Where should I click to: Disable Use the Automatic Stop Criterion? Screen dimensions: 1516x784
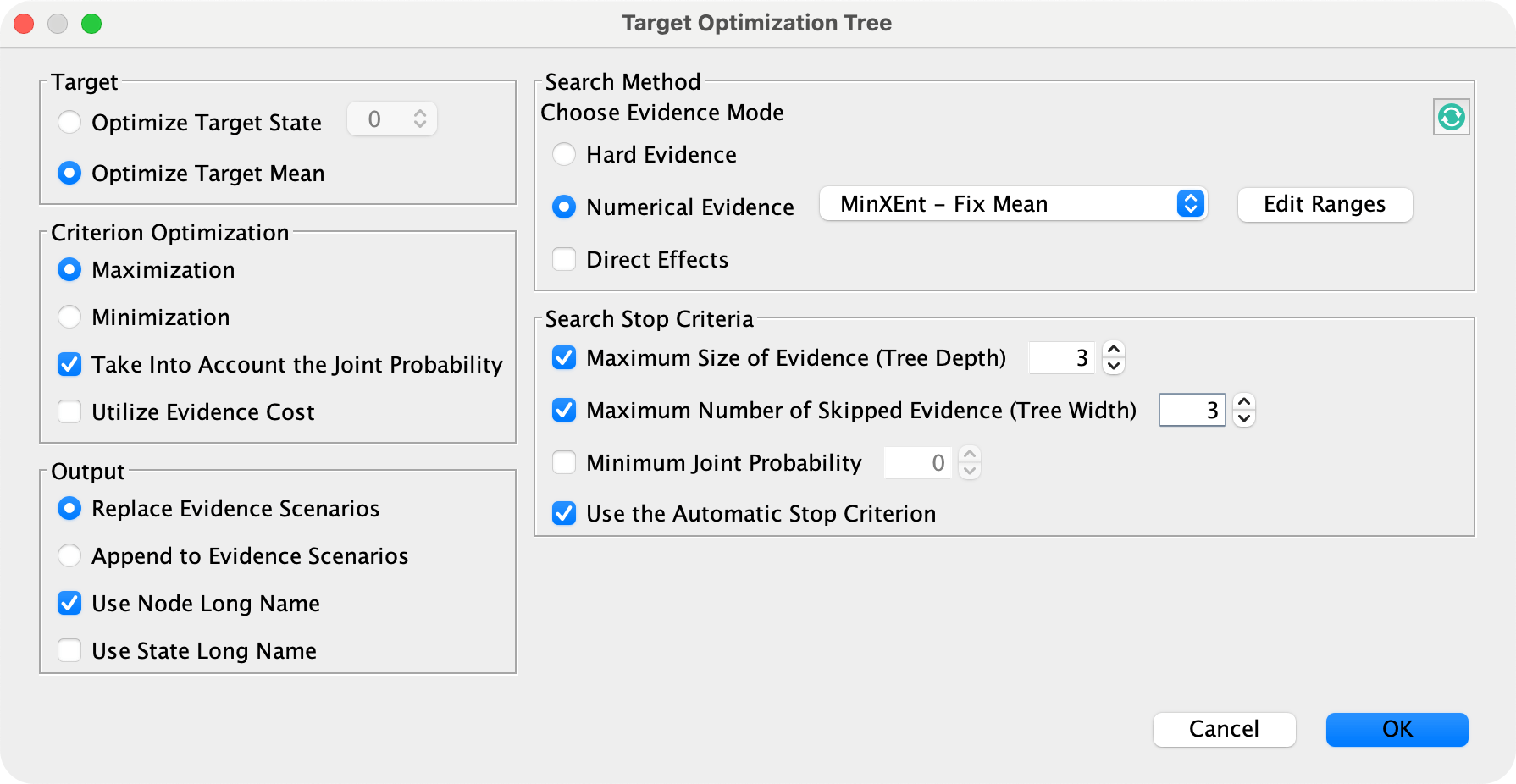[564, 513]
